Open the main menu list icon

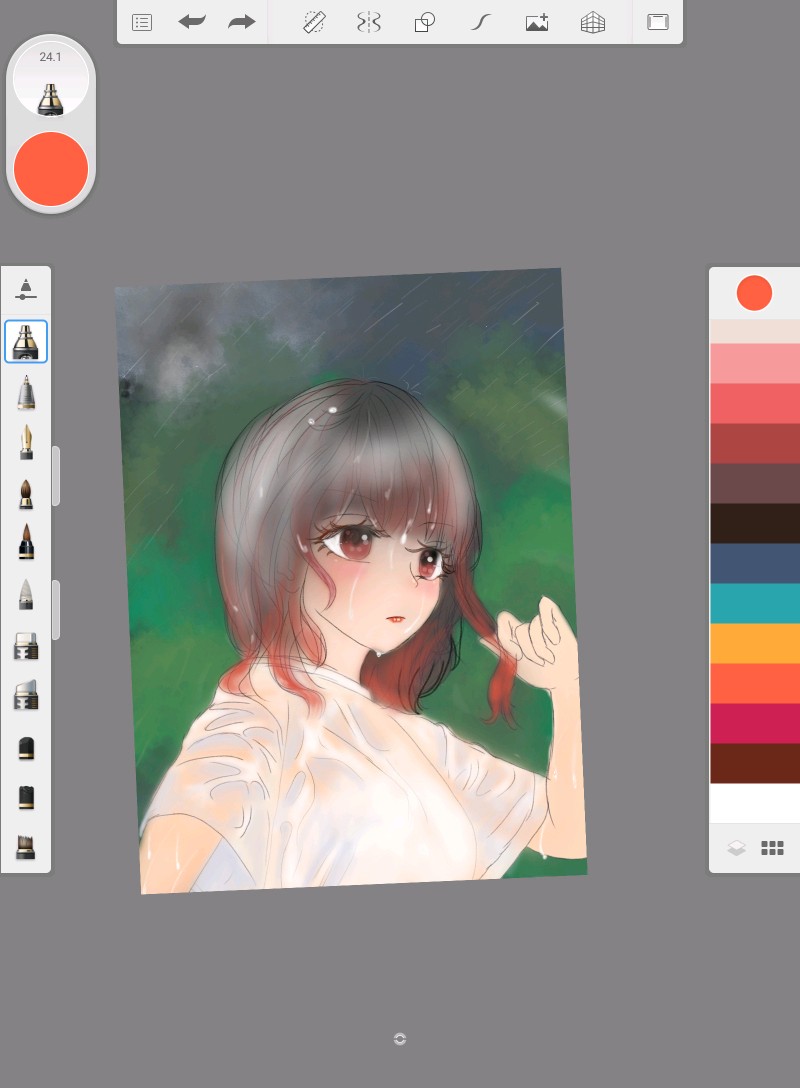point(142,22)
